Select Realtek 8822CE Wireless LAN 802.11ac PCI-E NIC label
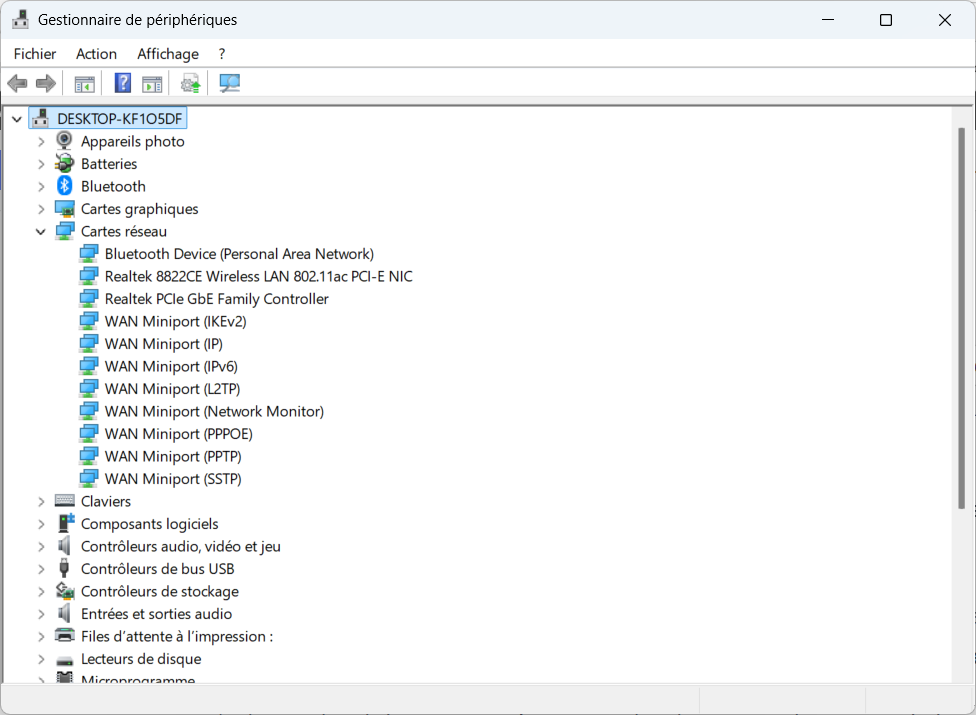976x715 pixels. tap(258, 276)
